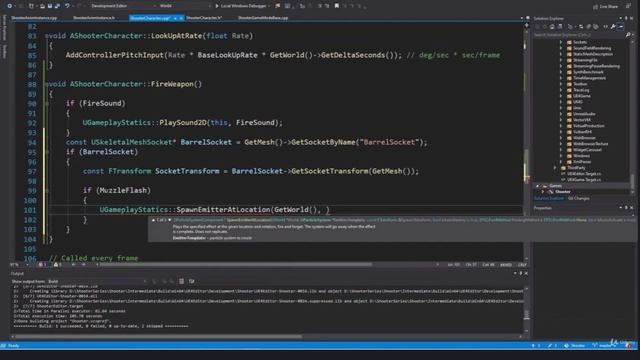Click the Save All toolbar icon
The height and width of the screenshot is (360, 640).
[x=57, y=6]
